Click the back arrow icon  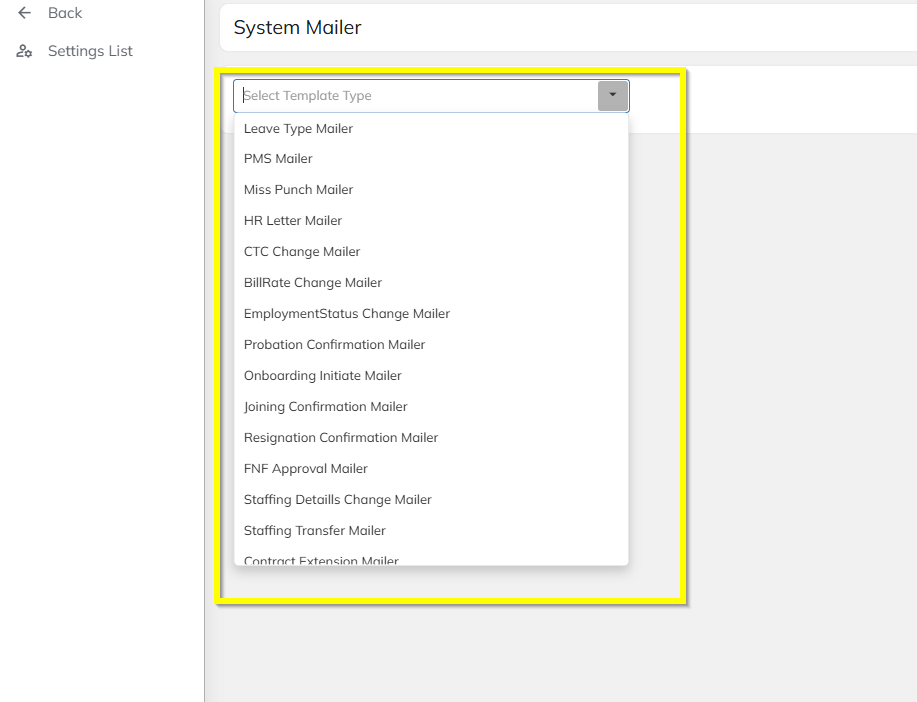coord(24,12)
